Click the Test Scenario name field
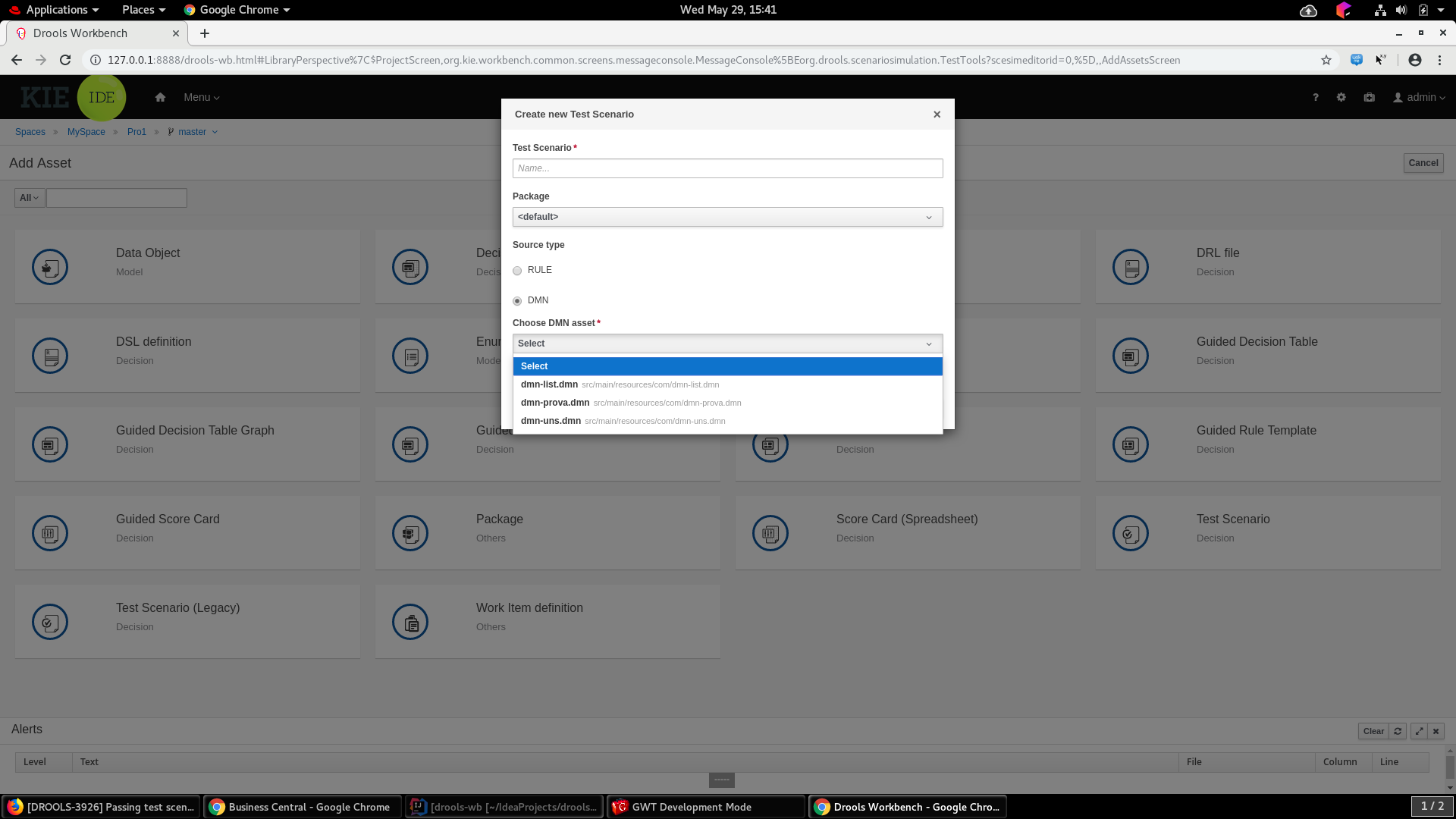 (x=727, y=168)
